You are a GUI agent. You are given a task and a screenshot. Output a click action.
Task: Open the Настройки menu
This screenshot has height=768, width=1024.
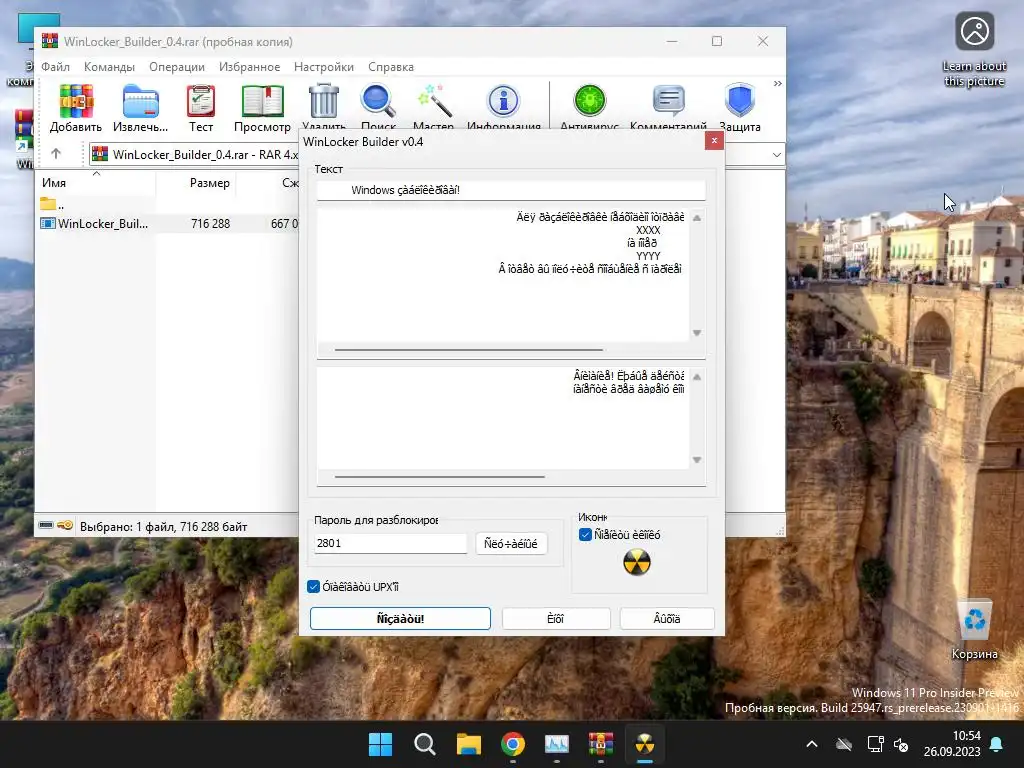click(324, 67)
